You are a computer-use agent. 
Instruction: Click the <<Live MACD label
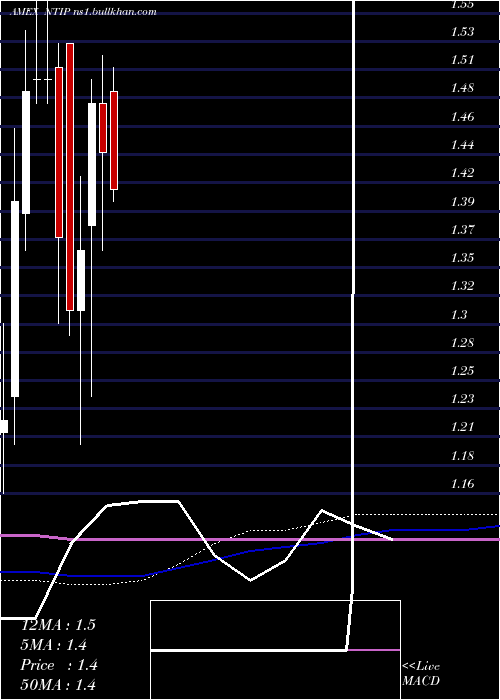(421, 673)
